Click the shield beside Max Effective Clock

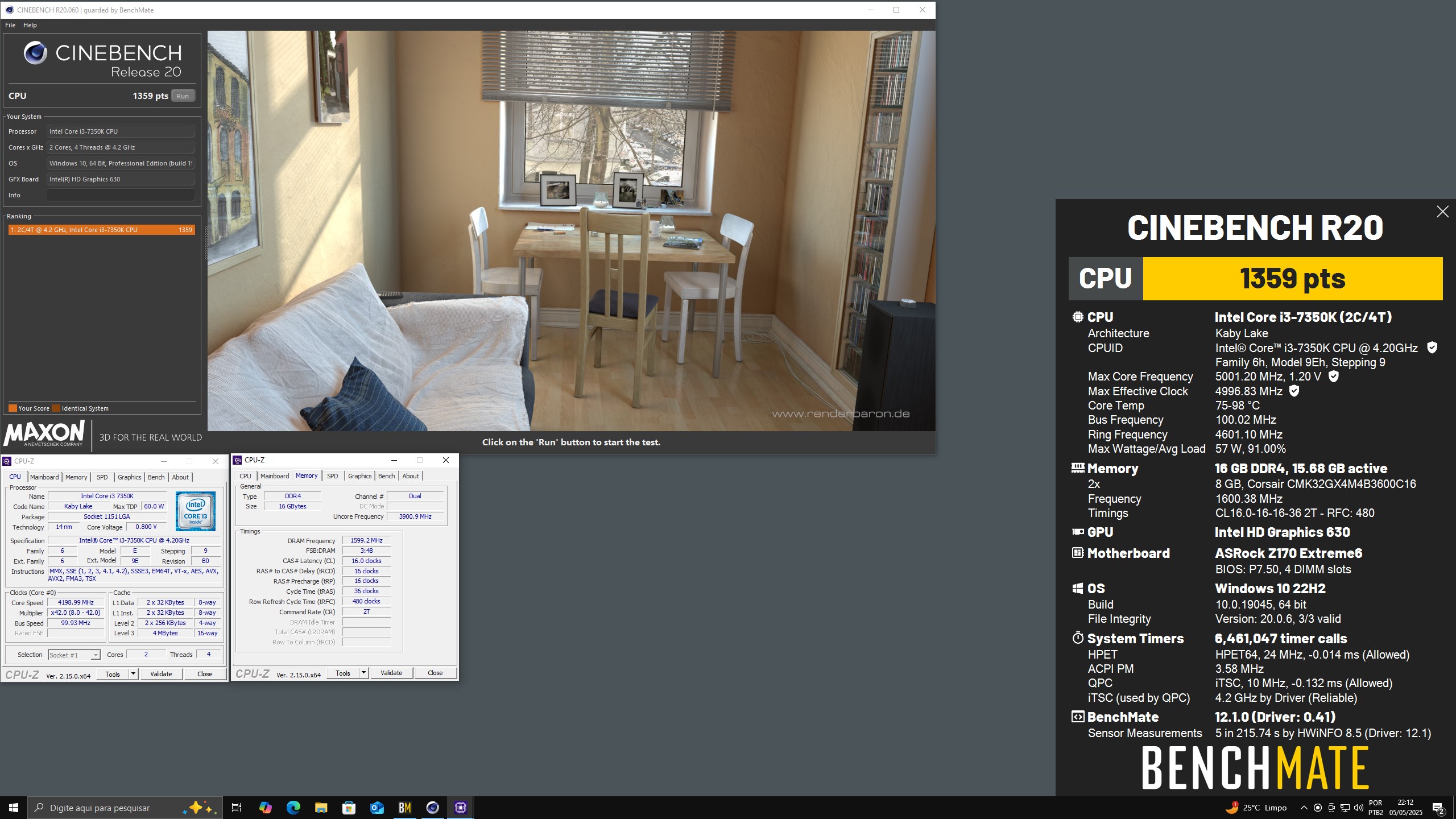1294,391
